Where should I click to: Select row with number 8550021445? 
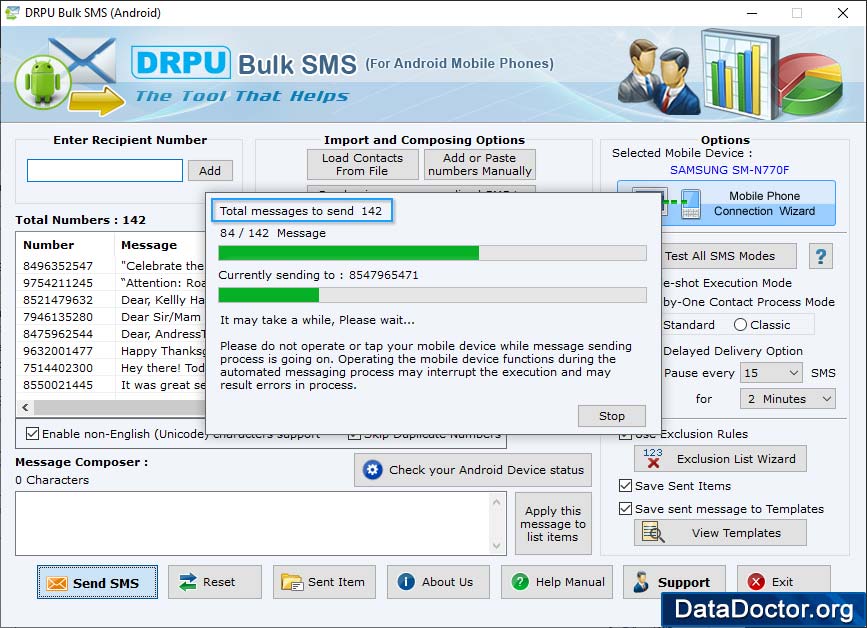[x=111, y=385]
